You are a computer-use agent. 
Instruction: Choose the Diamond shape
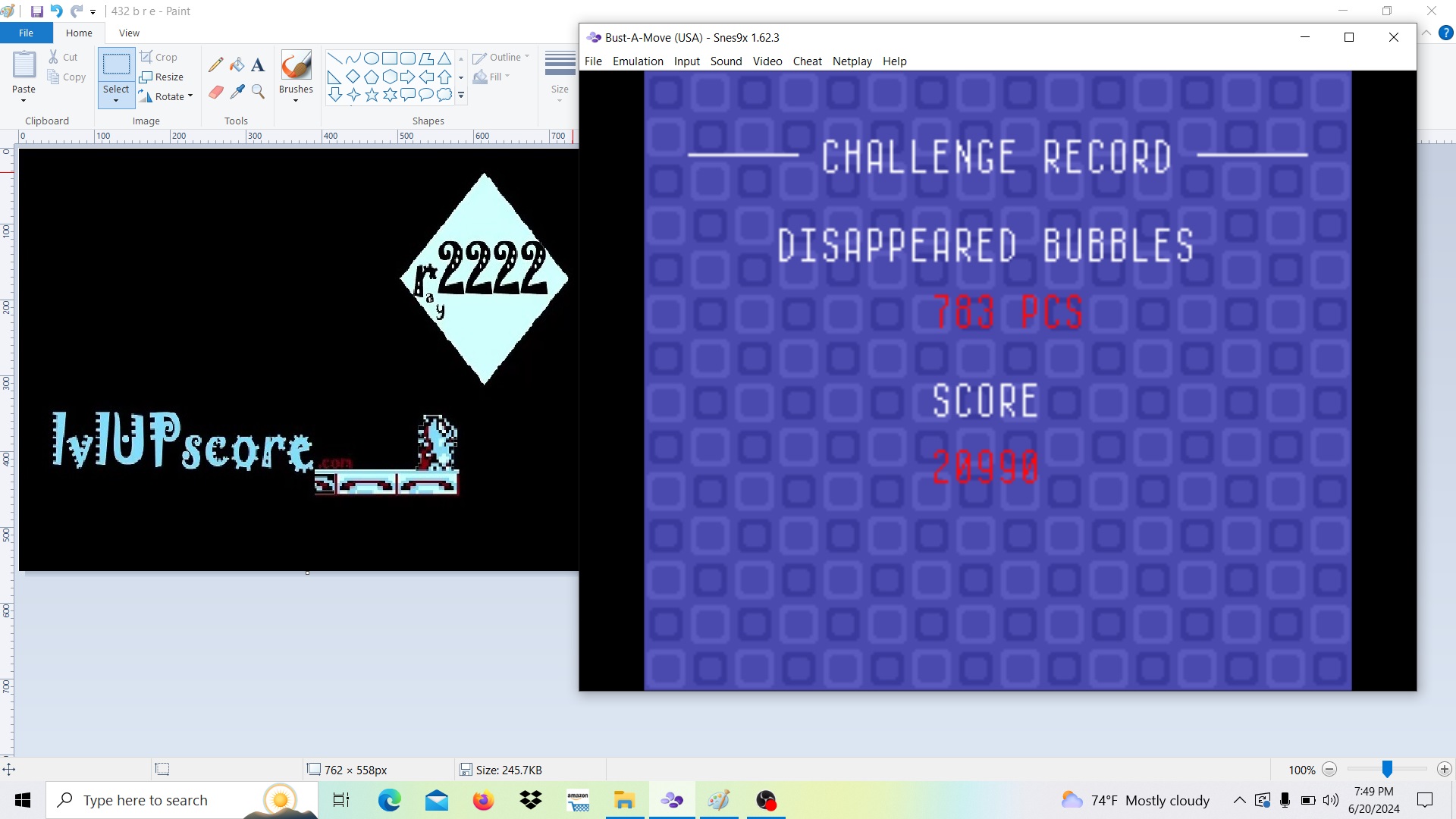353,77
